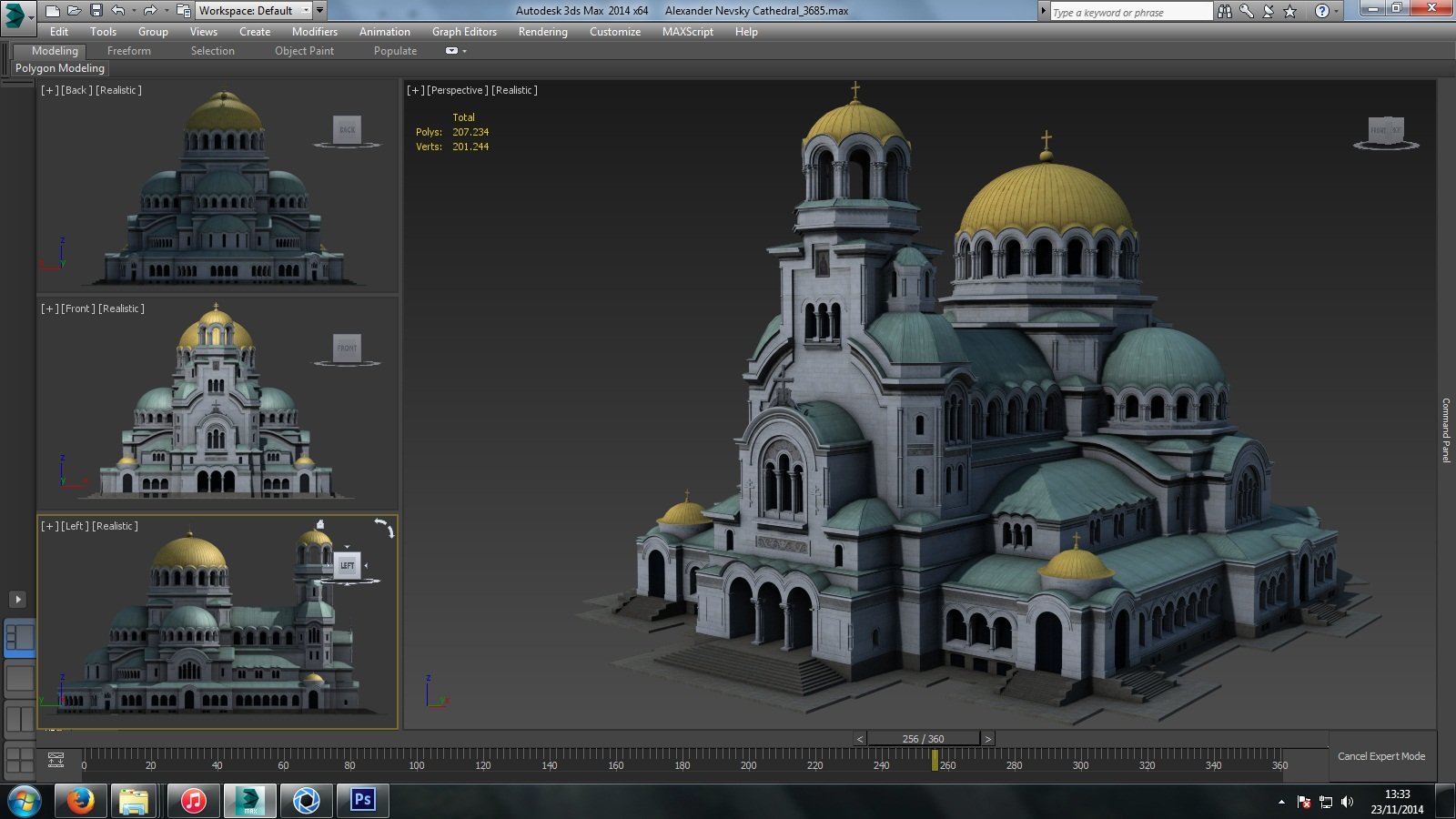Viewport: 1456px width, 819px height.
Task: Open the Modifiers menu
Action: [x=315, y=31]
